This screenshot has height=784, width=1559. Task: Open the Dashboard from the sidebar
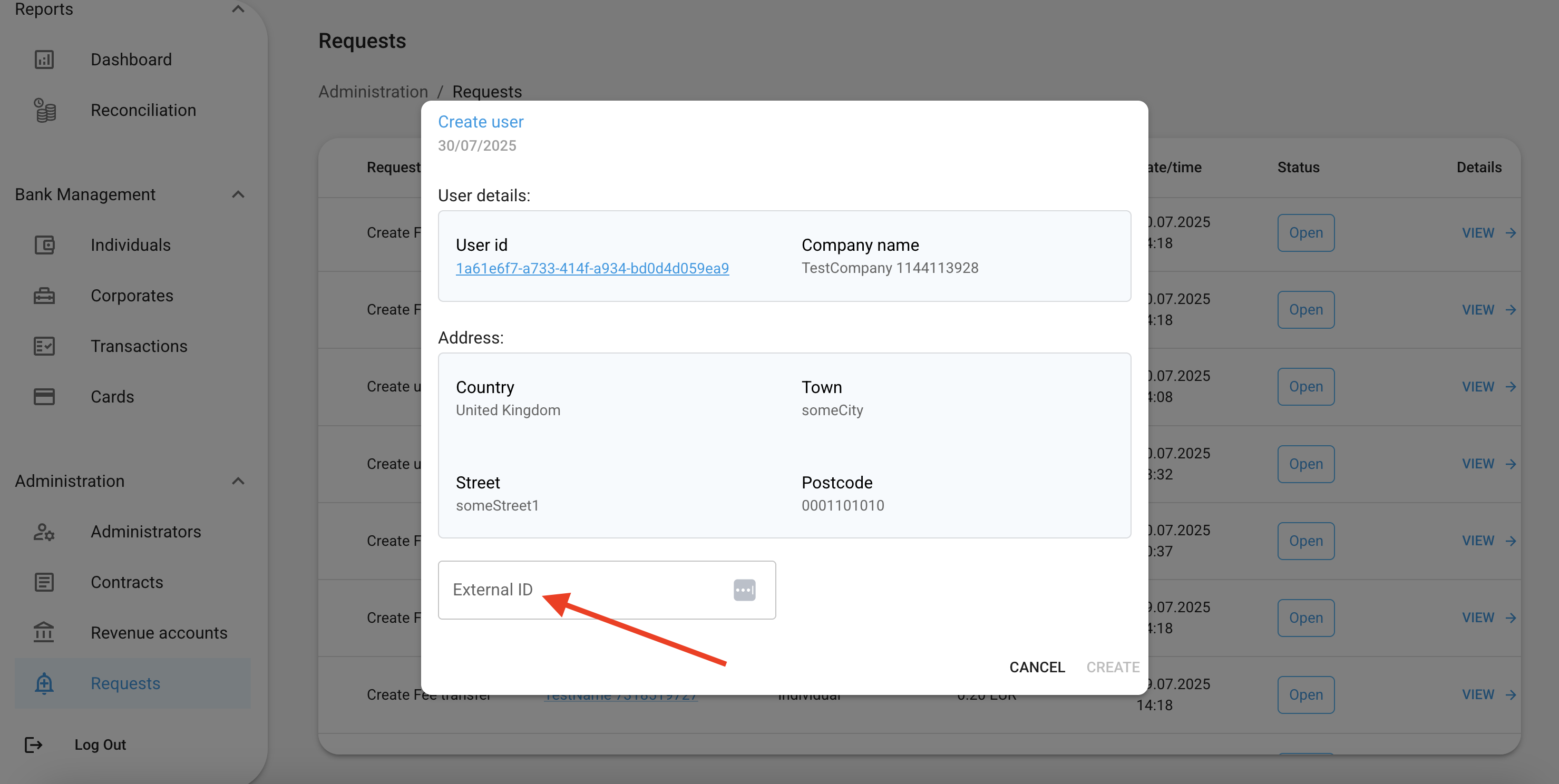point(131,58)
